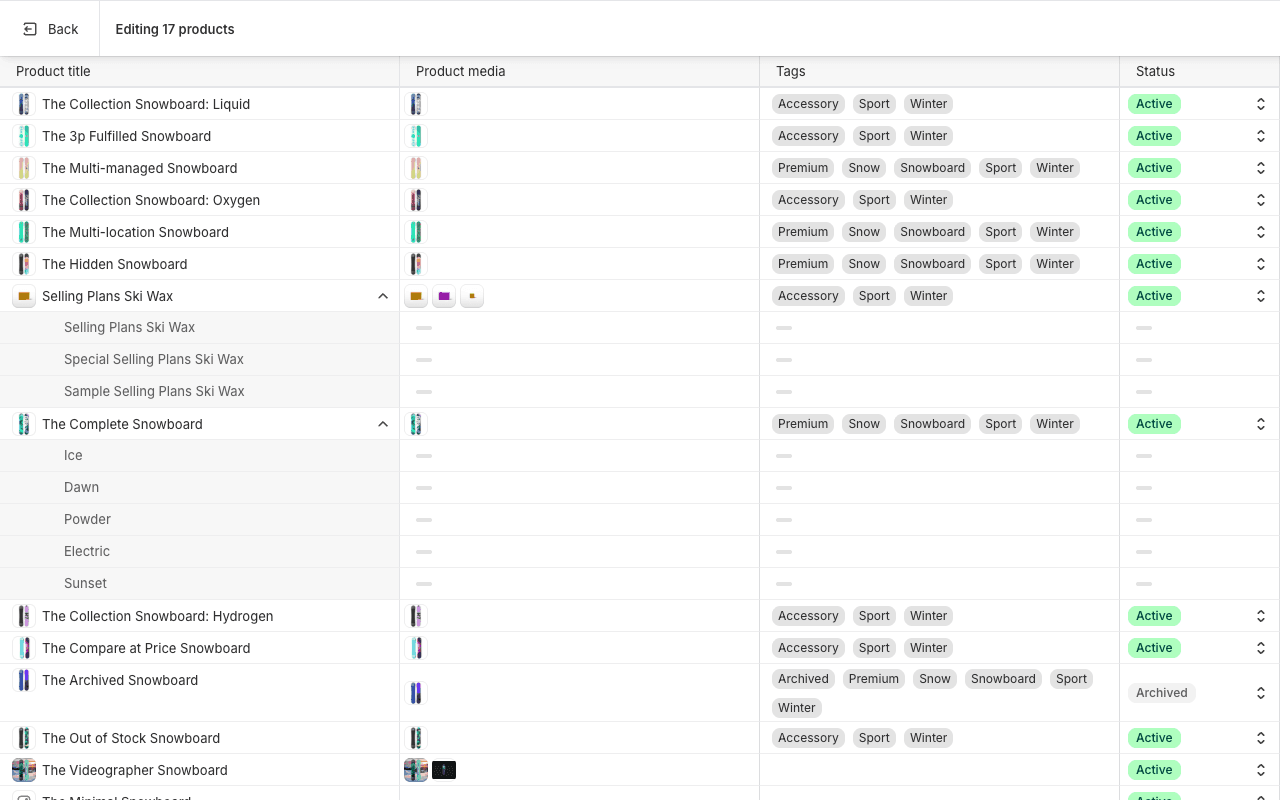The image size is (1280, 800).
Task: Open media image for The Collection Snowboard: Oxygen
Action: (416, 200)
